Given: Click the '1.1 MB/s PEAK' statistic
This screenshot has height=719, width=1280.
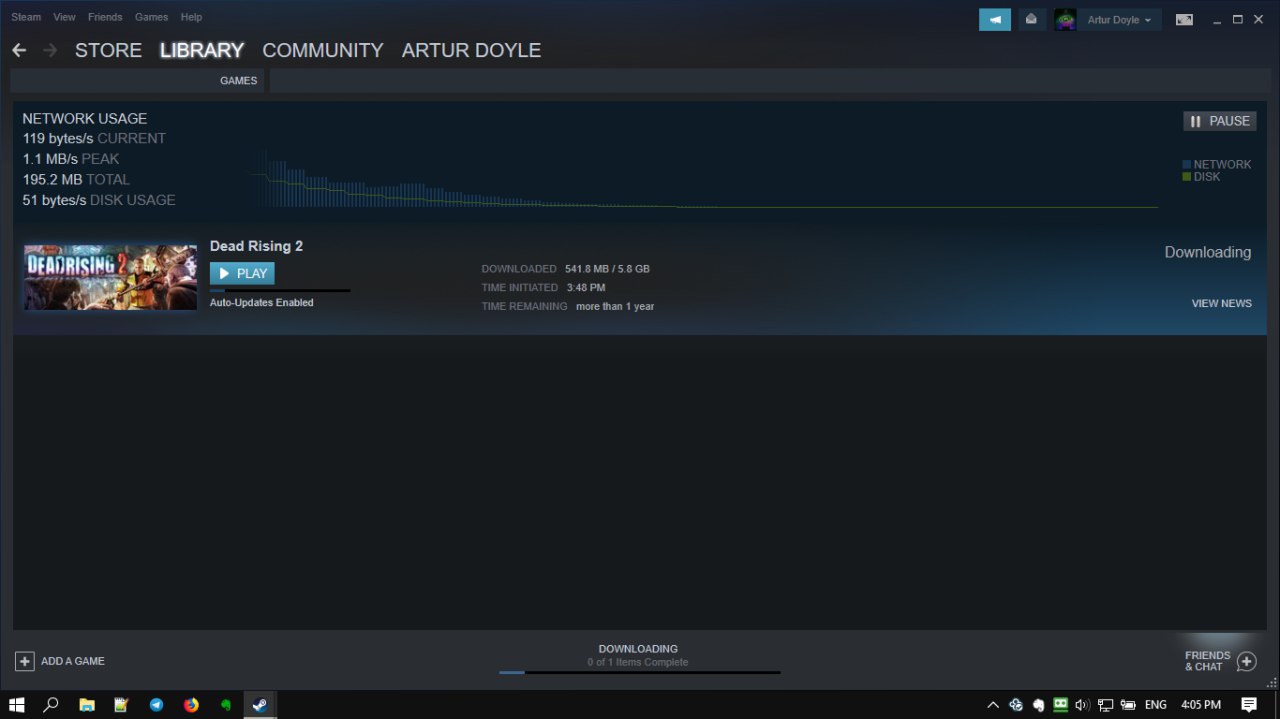Looking at the screenshot, I should (71, 159).
